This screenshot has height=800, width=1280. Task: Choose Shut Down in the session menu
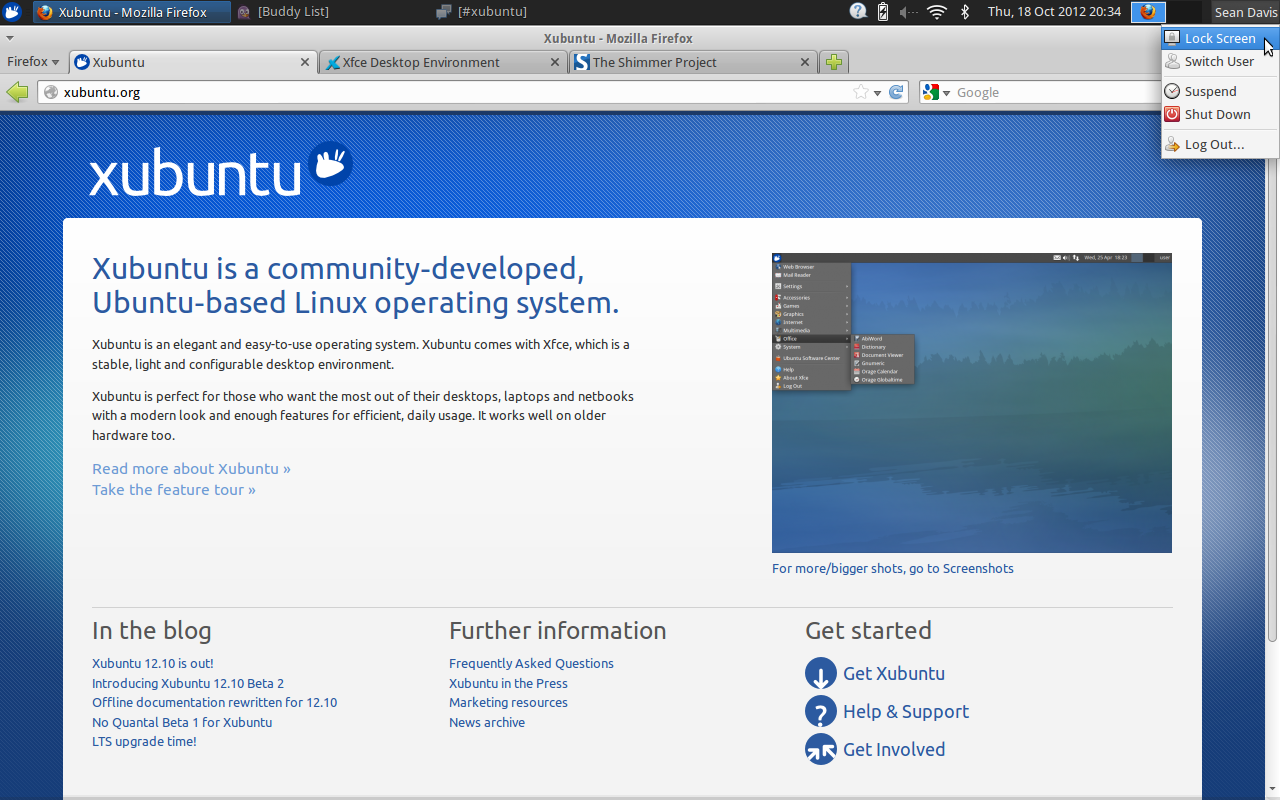pos(1217,114)
